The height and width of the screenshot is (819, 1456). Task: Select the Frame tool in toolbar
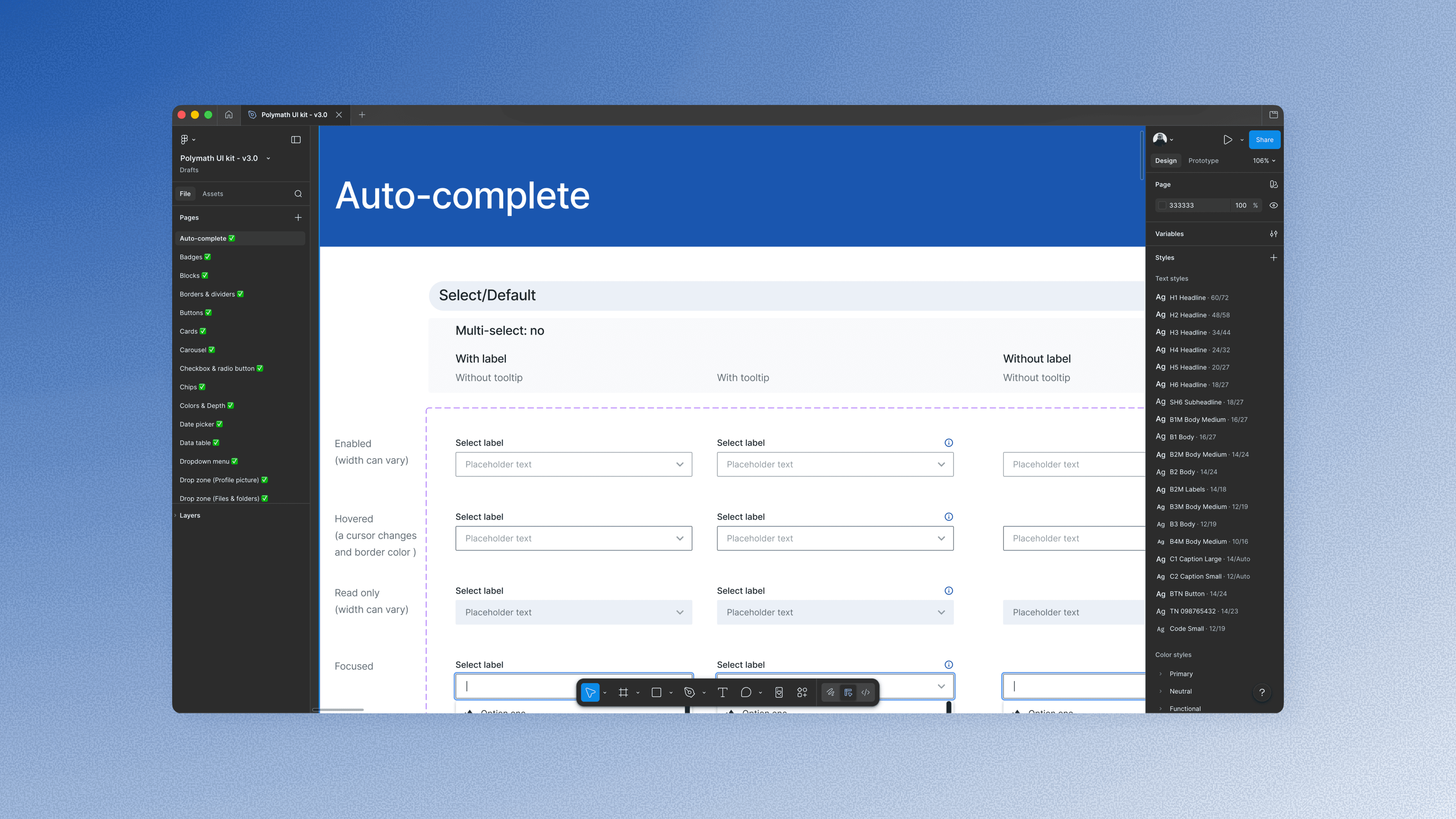tap(623, 692)
